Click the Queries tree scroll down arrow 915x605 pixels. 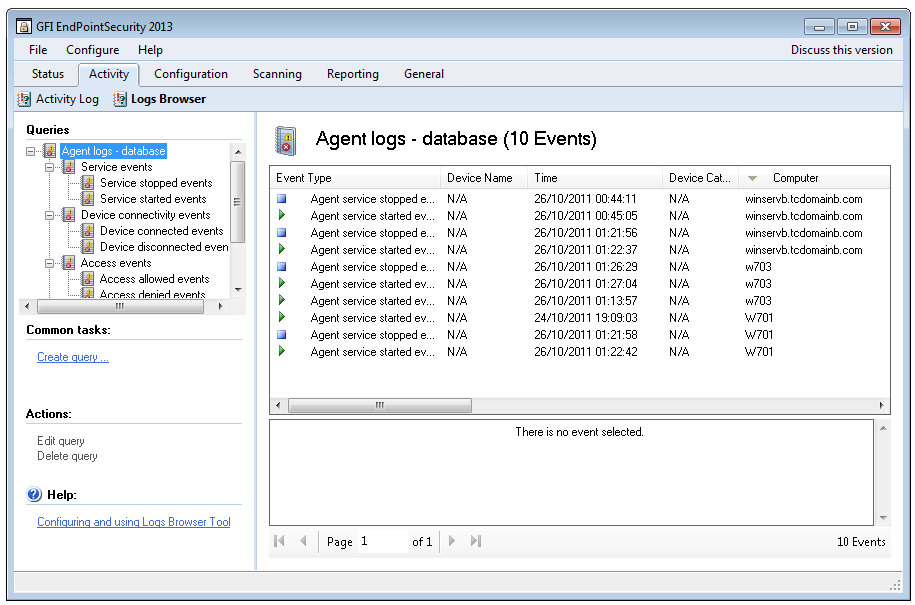tap(238, 290)
